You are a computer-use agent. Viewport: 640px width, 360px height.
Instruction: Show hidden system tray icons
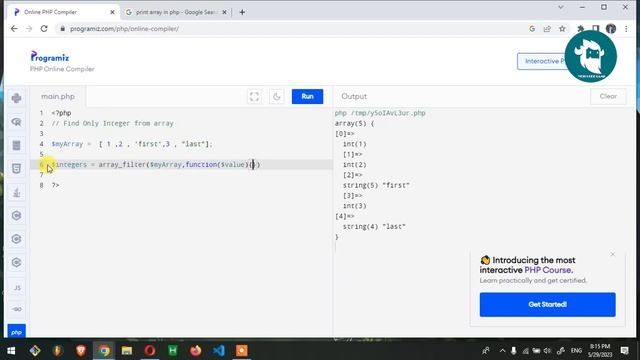pos(502,351)
